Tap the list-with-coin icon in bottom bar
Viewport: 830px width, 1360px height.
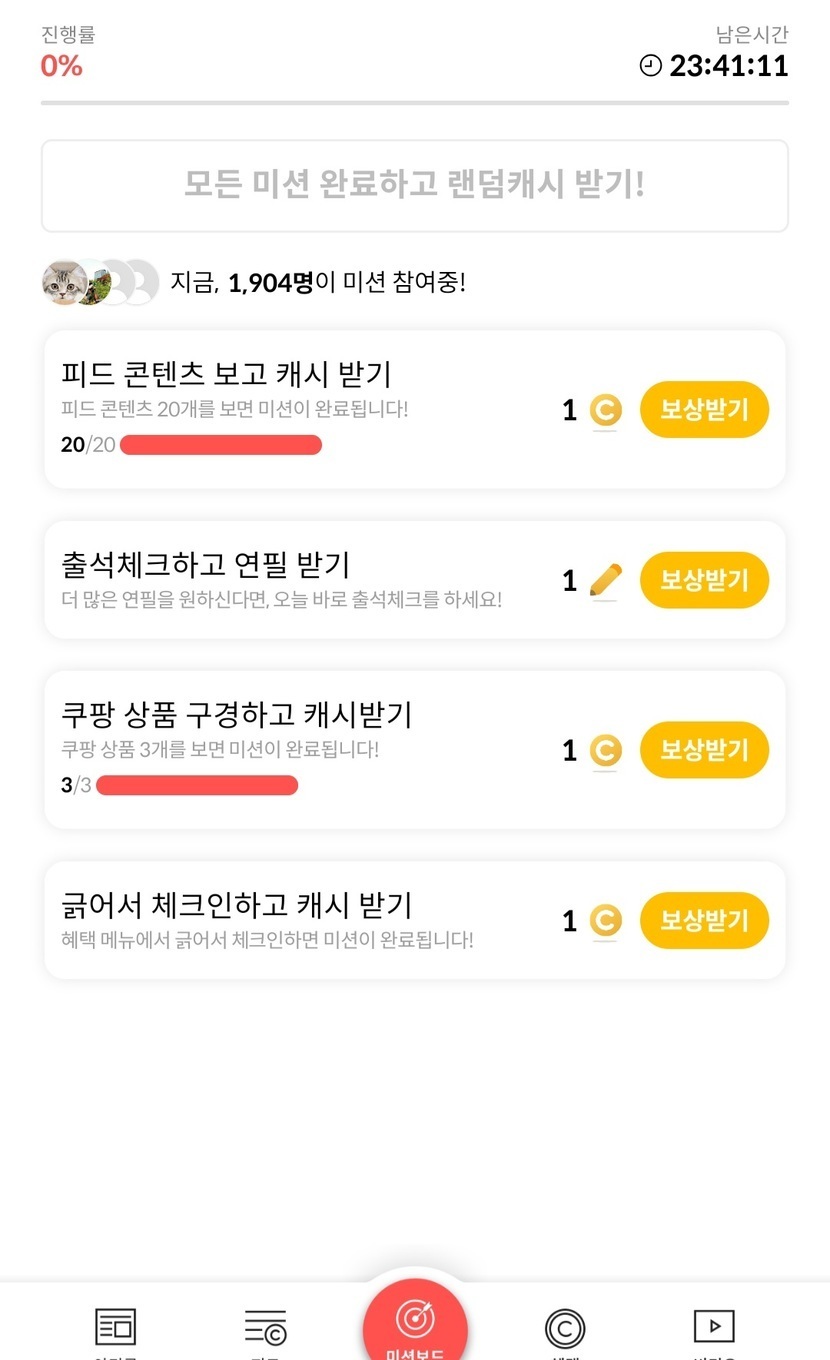(265, 1327)
